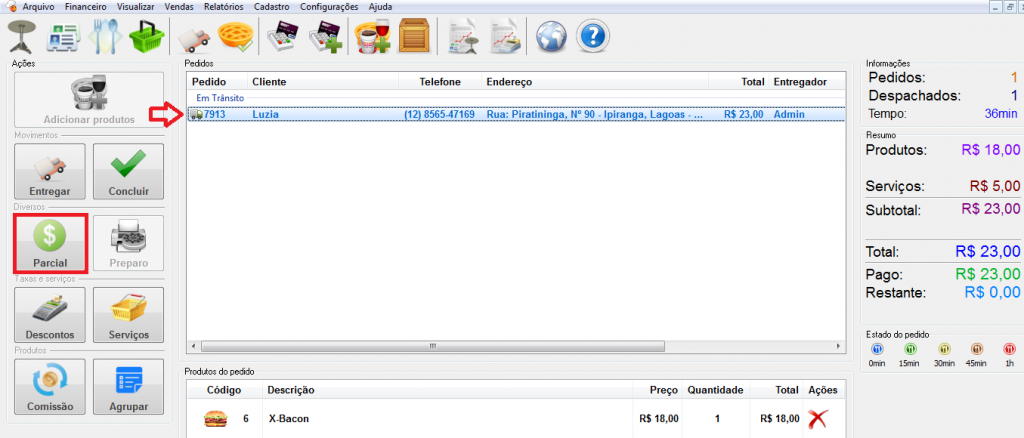The image size is (1024, 438).
Task: Click the Parcial payment button
Action: (x=50, y=243)
